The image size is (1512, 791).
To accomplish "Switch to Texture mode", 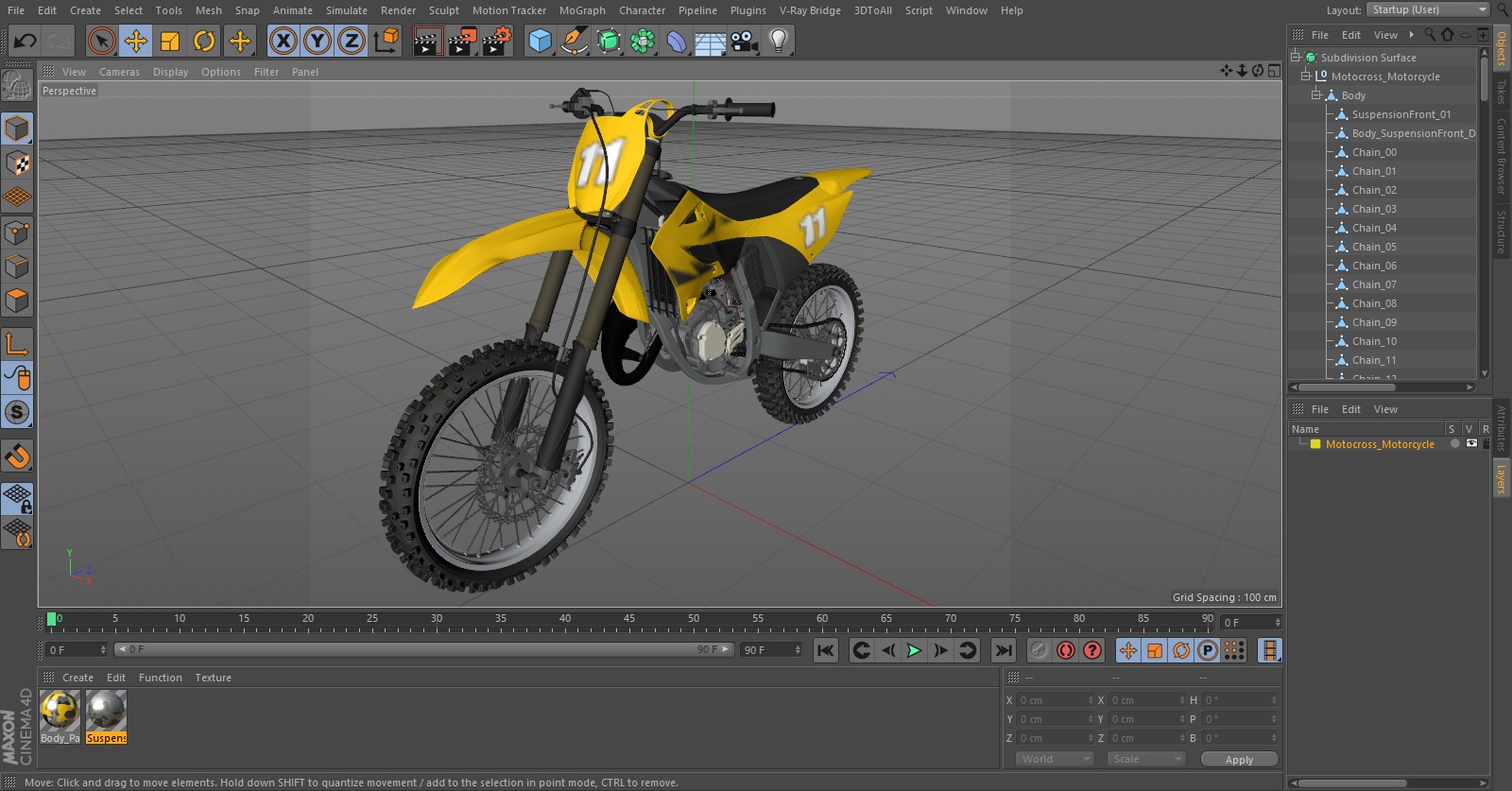I will (x=17, y=163).
